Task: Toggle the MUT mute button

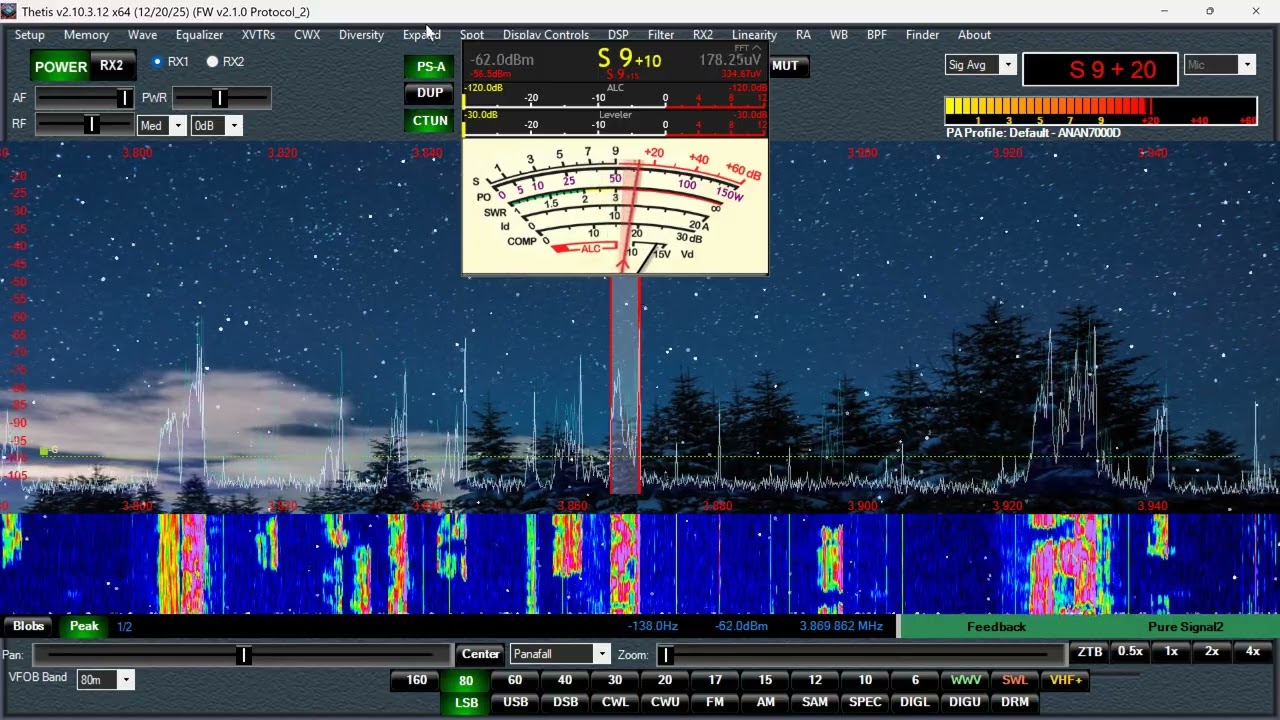Action: pos(786,66)
